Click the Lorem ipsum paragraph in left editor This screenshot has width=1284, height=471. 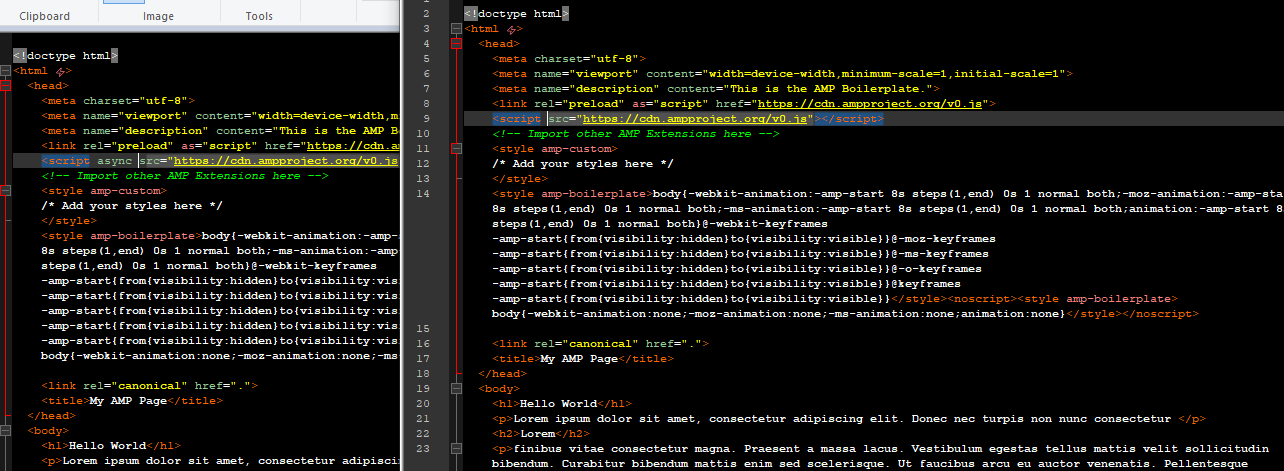pos(220,461)
